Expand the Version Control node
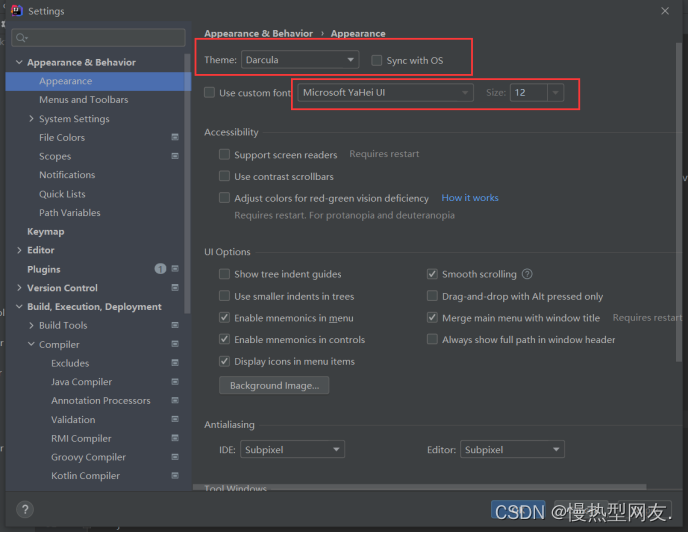This screenshot has height=533, width=688. [19, 288]
